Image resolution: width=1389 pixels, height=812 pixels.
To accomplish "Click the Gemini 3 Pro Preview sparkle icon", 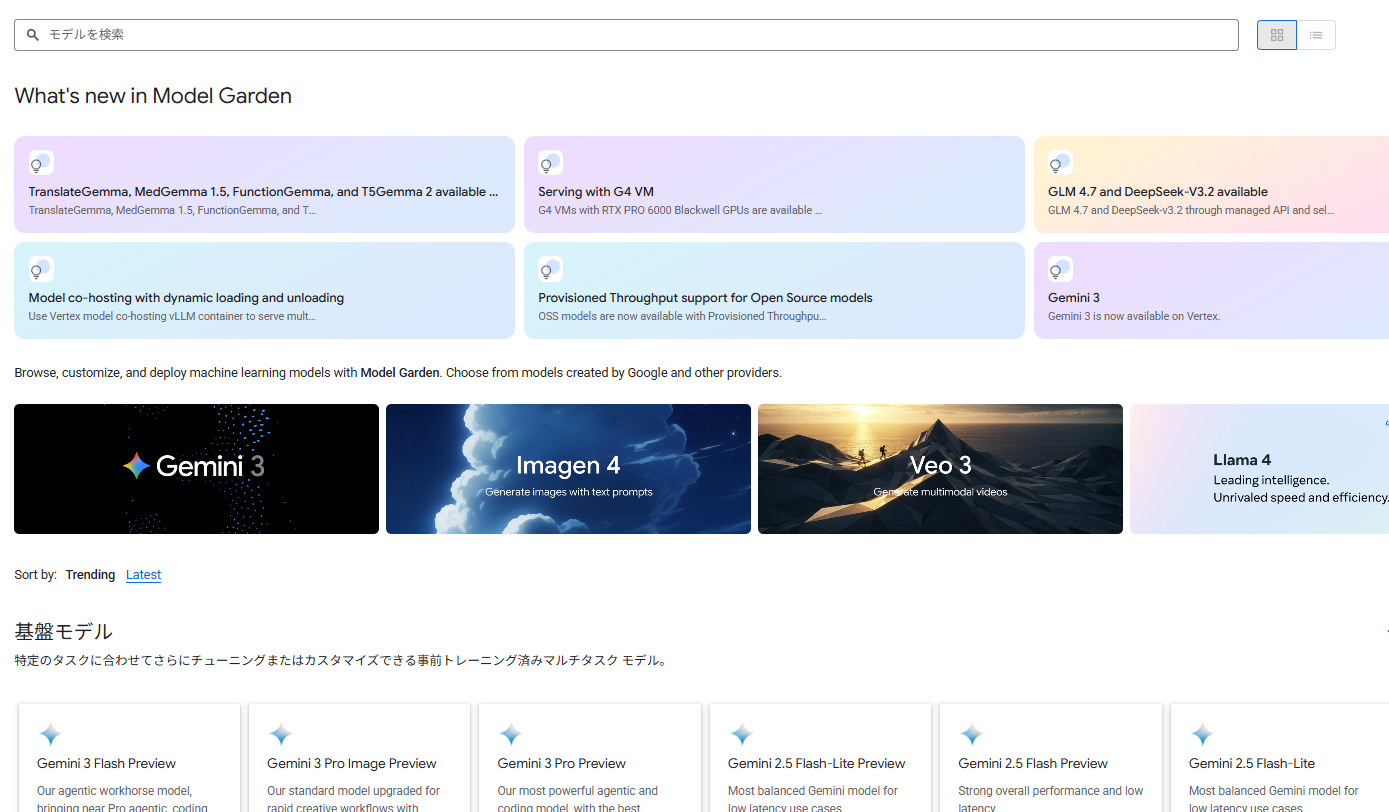I will coord(510,735).
